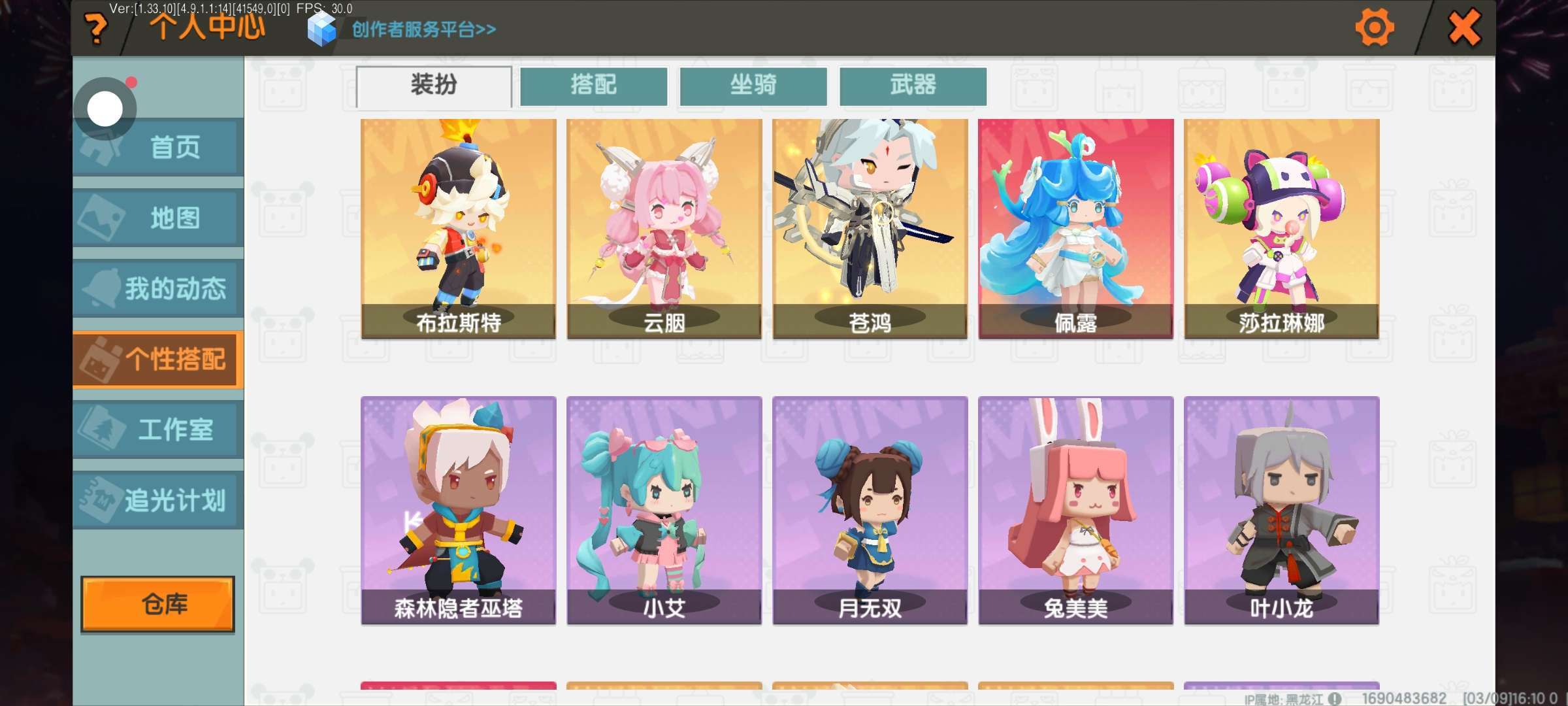
Task: Open 工作室 in the sidebar
Action: (158, 429)
